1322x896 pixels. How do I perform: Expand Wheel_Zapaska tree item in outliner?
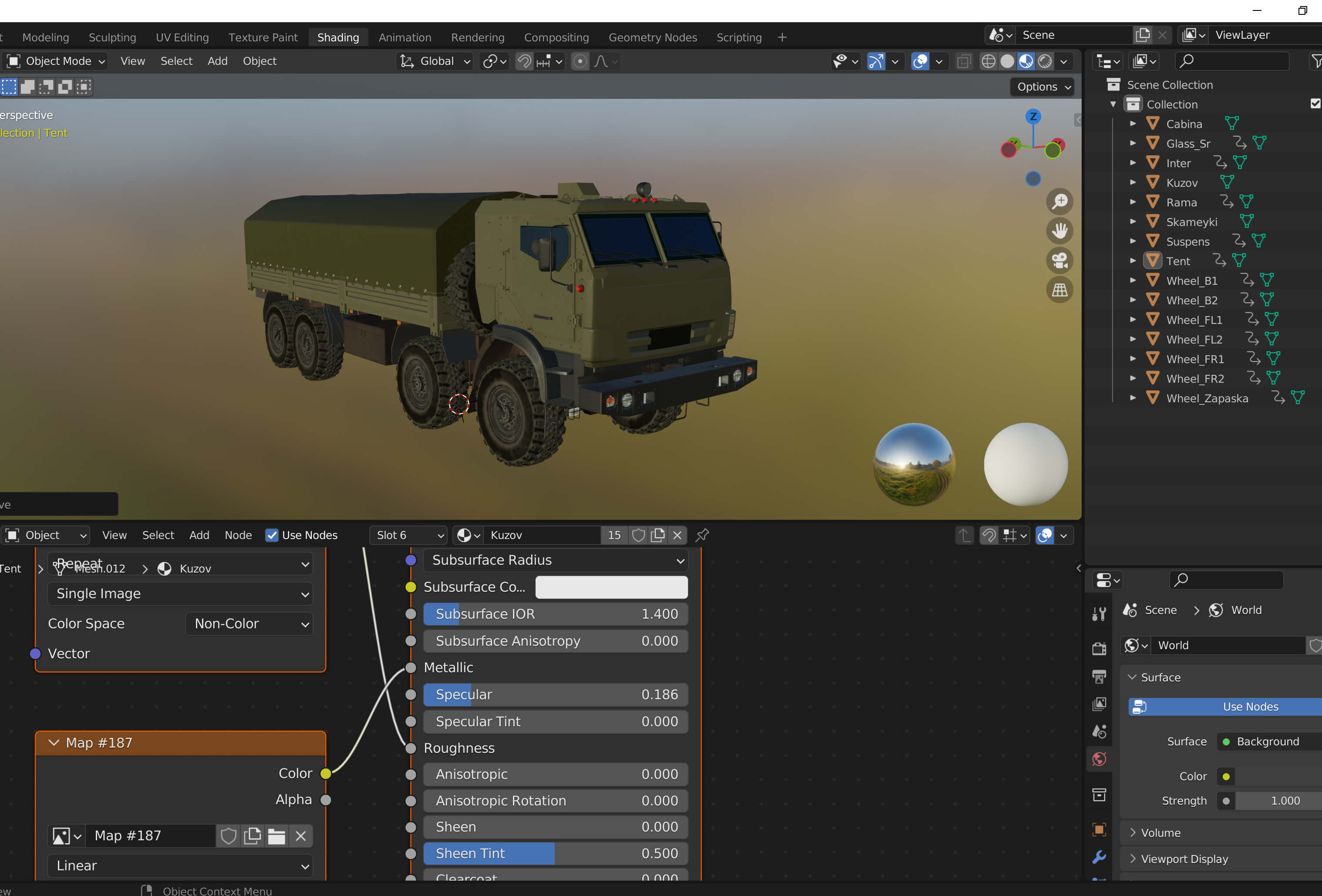[x=1133, y=398]
